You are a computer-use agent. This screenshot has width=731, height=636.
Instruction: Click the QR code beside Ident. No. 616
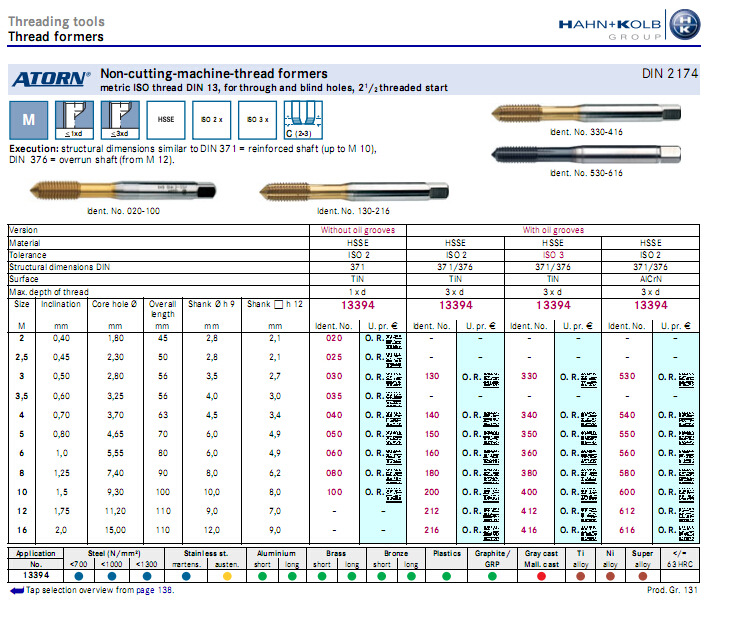click(x=686, y=533)
